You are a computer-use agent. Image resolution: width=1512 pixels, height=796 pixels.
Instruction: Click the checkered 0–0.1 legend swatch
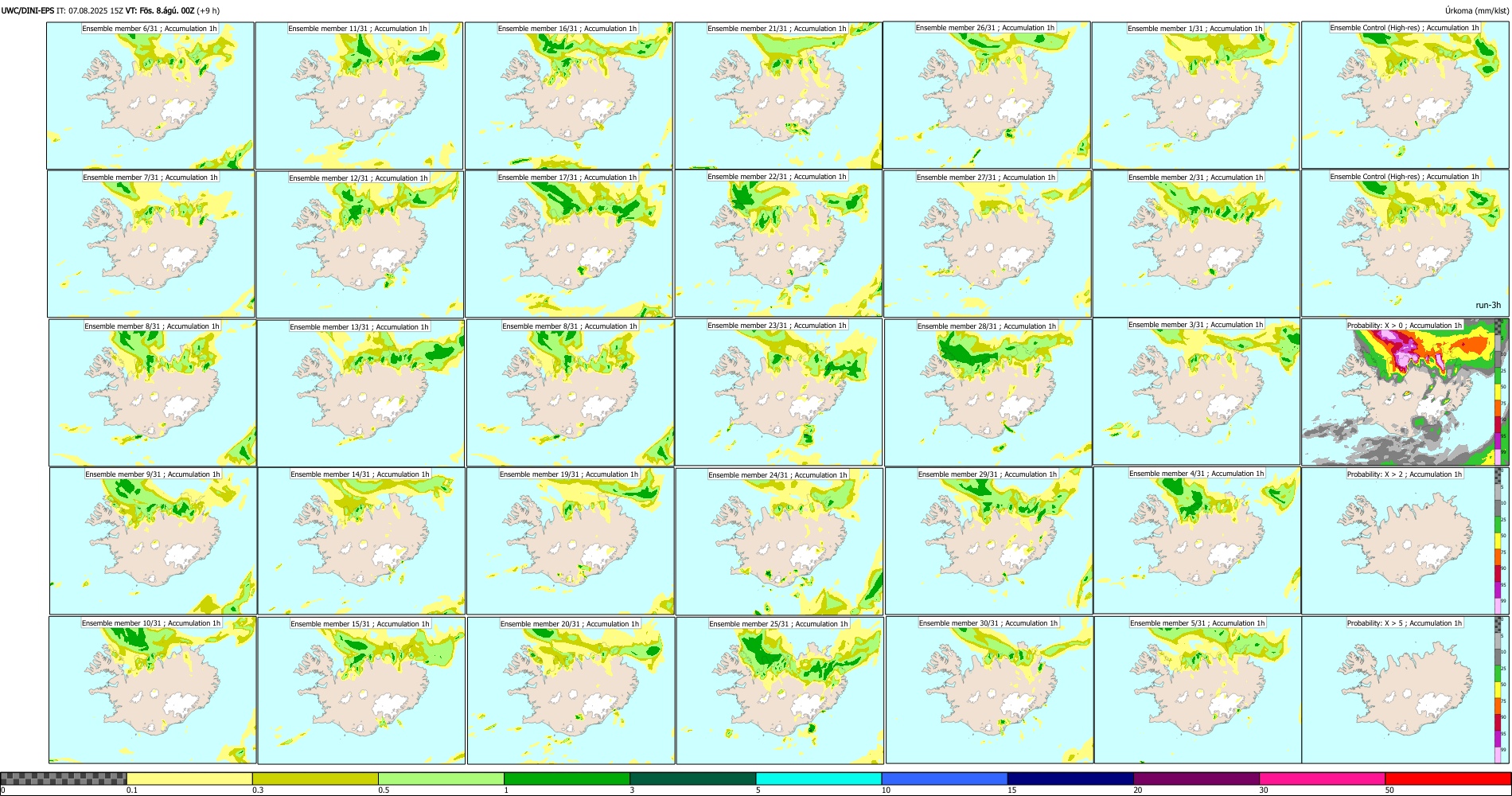(x=64, y=778)
